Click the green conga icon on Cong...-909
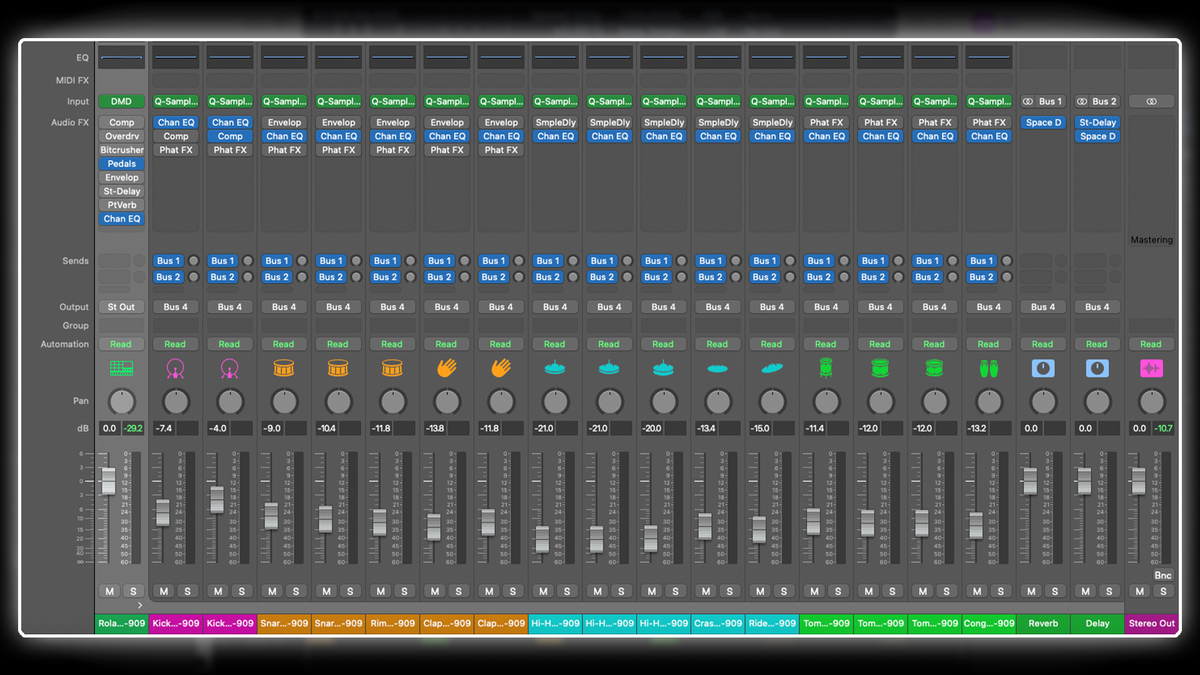 coord(988,370)
